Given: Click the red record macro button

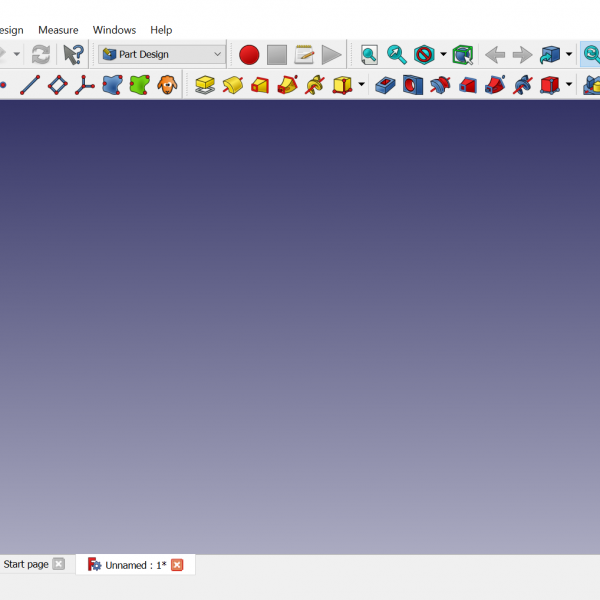Looking at the screenshot, I should pos(249,54).
